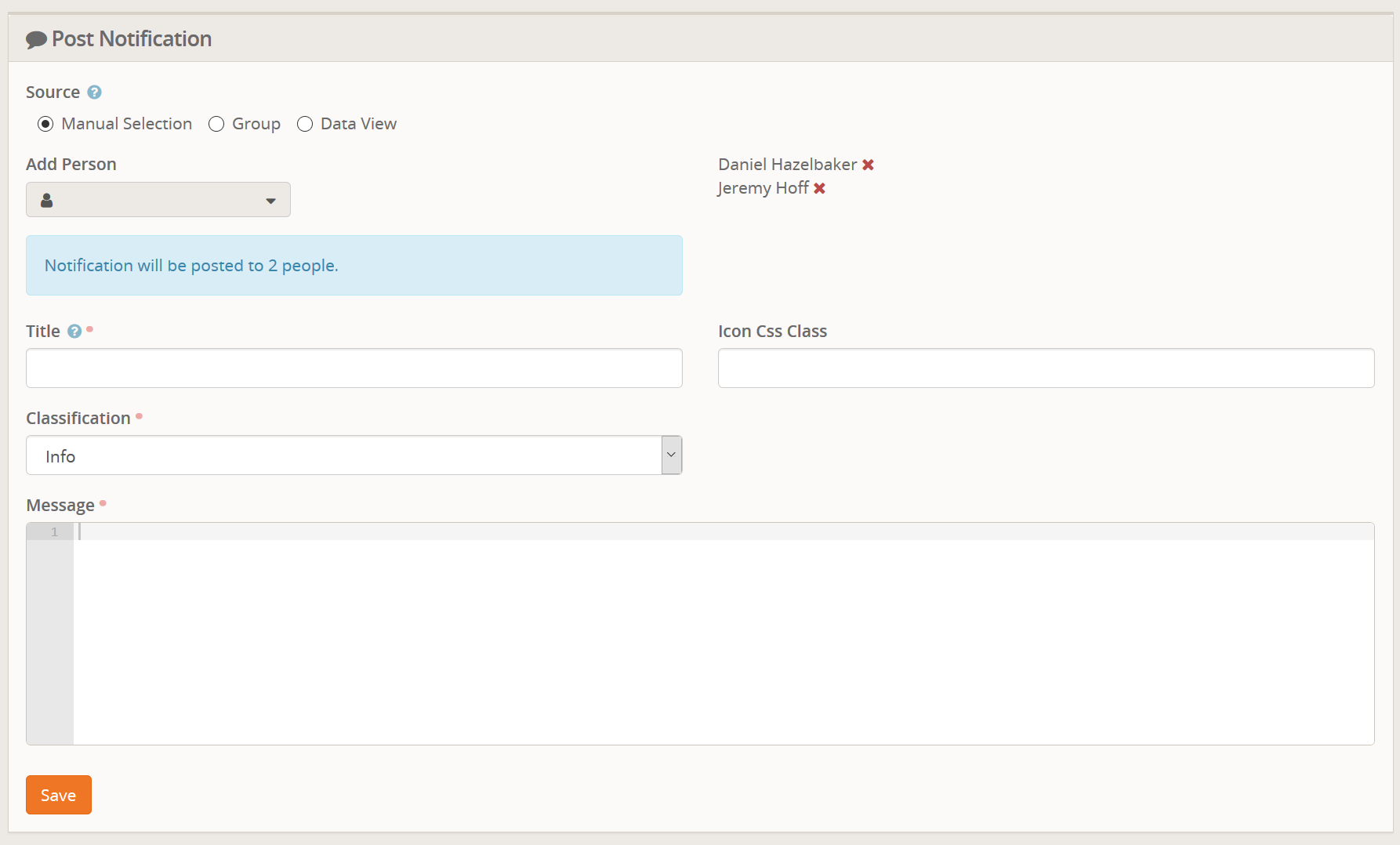This screenshot has height=845, width=1400.
Task: Click the 'Jeremy Hoff' name text
Action: coord(763,188)
